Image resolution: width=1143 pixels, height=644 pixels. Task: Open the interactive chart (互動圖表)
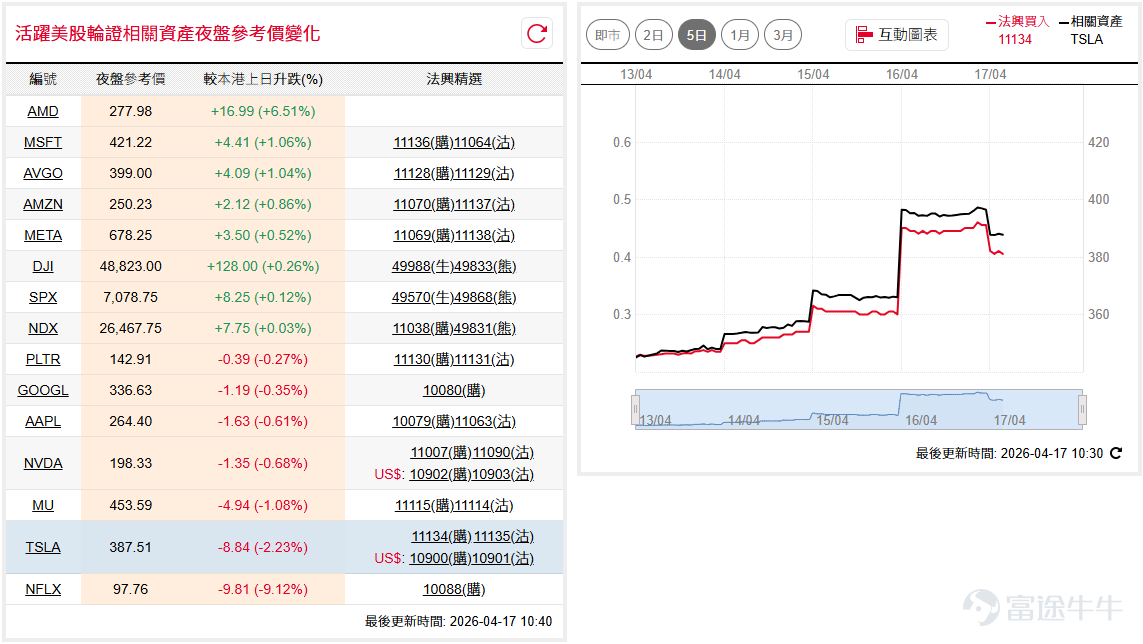coord(897,35)
